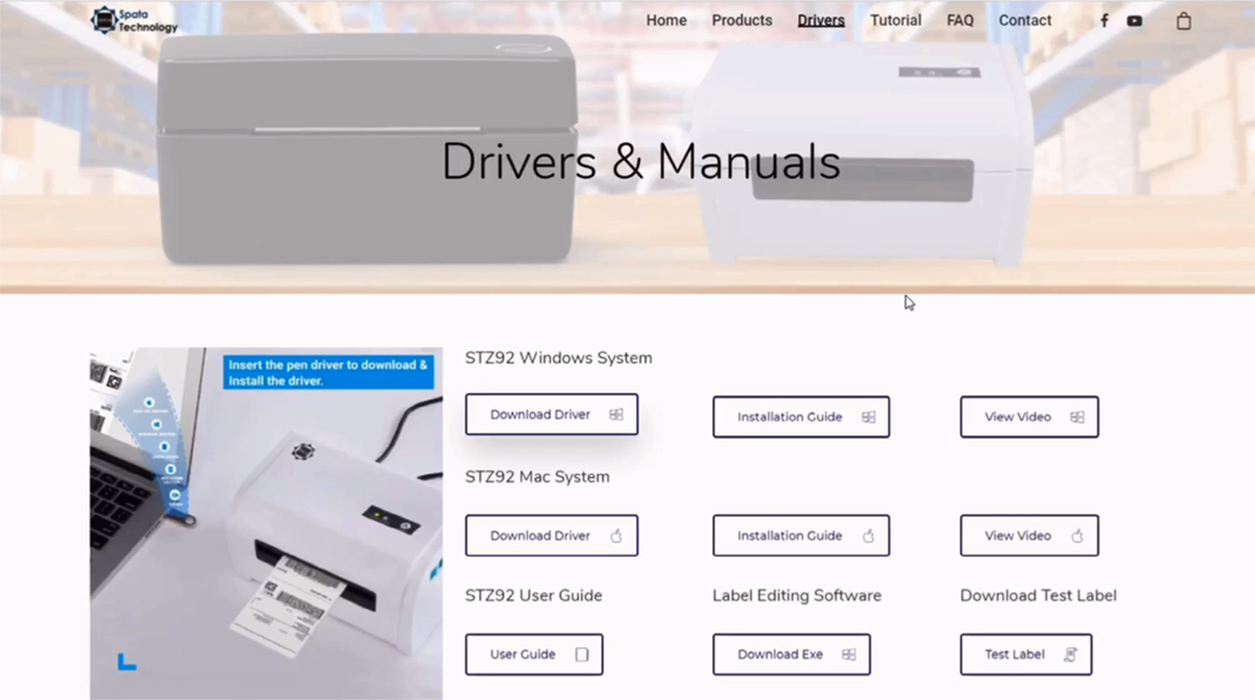The width and height of the screenshot is (1255, 700).
Task: Open the shopping bag cart
Action: [x=1183, y=21]
